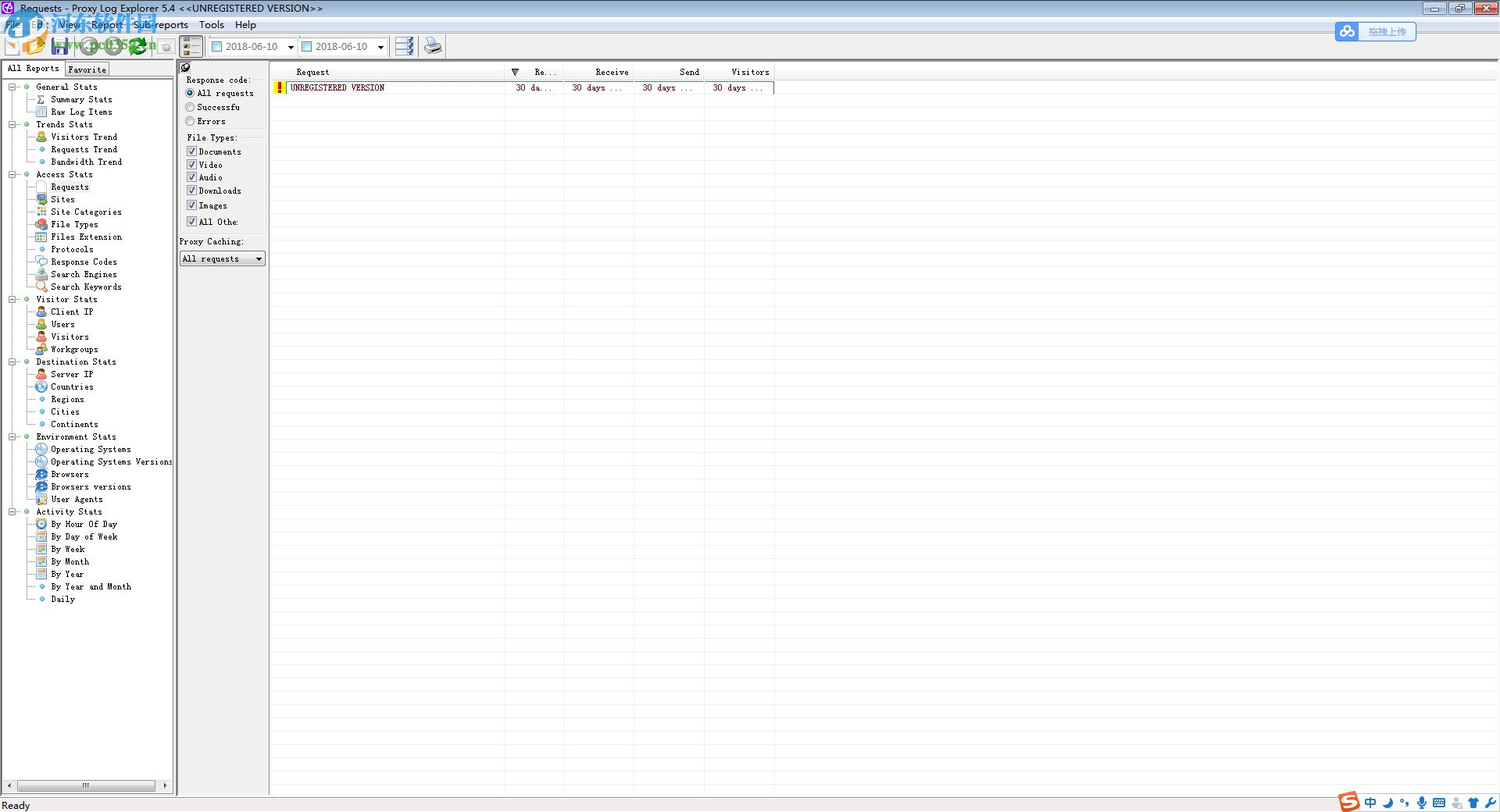Open the Browsers report in Environment Stats
Screen dimensions: 1500x812
70,474
